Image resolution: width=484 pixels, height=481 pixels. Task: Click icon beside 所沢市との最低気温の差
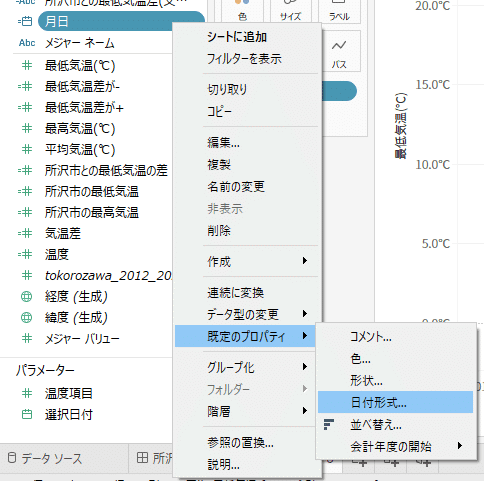click(x=25, y=170)
